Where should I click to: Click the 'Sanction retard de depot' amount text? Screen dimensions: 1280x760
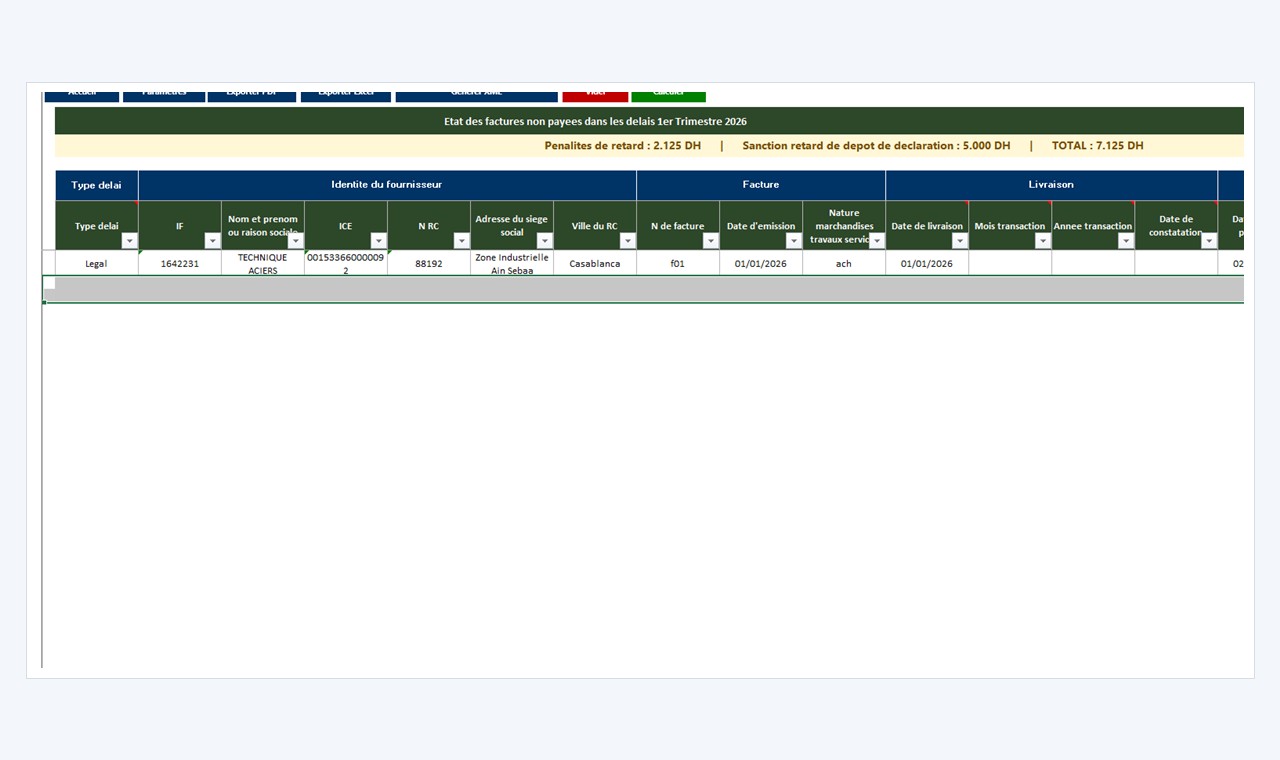click(x=876, y=146)
